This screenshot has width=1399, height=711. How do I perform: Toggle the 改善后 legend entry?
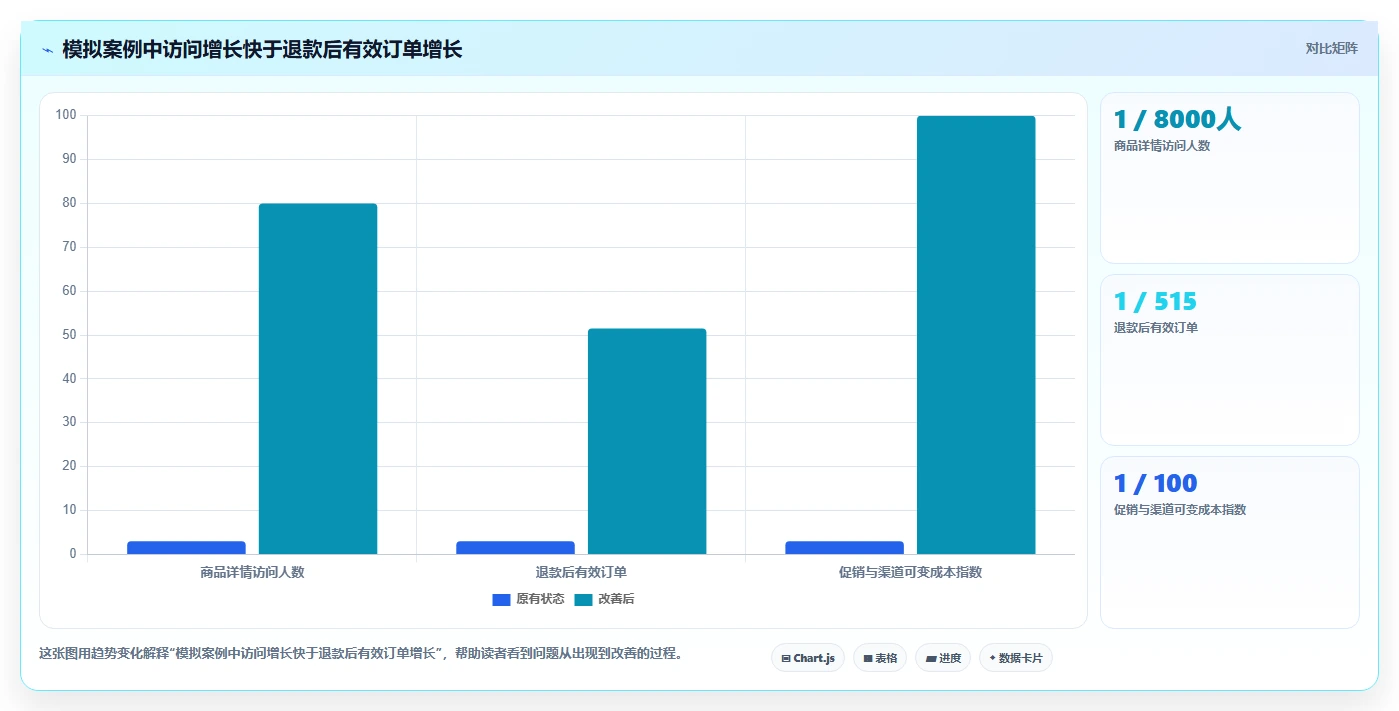click(x=604, y=599)
